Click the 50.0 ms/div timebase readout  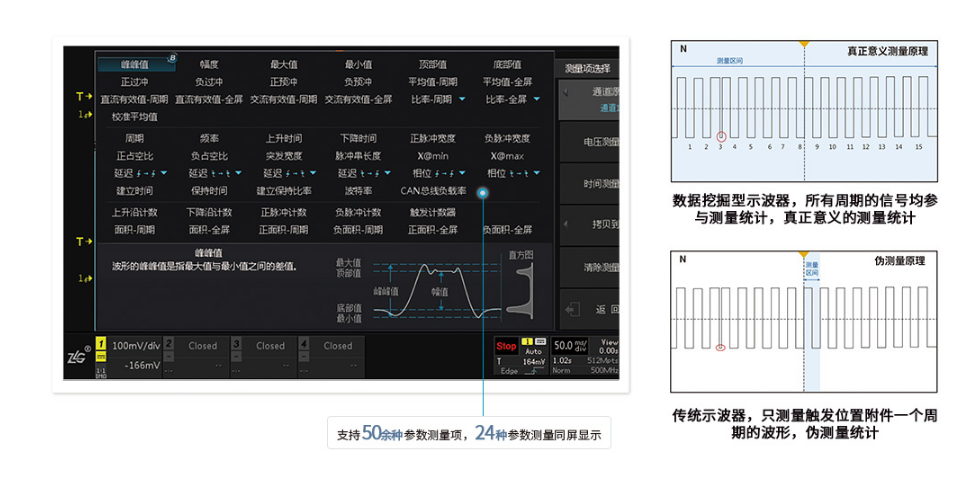[570, 345]
